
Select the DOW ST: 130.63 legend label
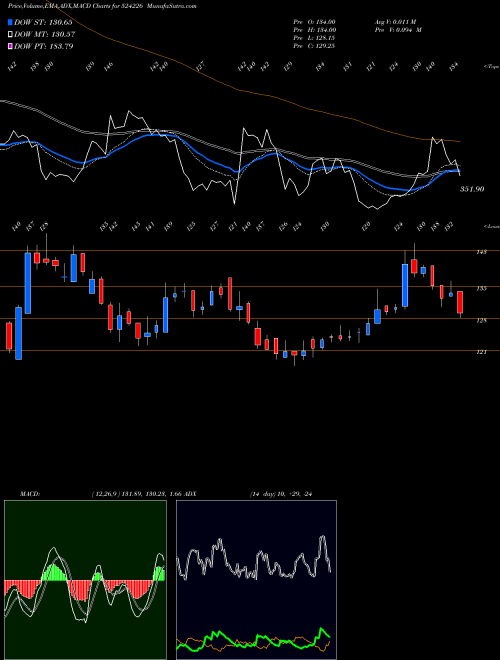[x=43, y=22]
